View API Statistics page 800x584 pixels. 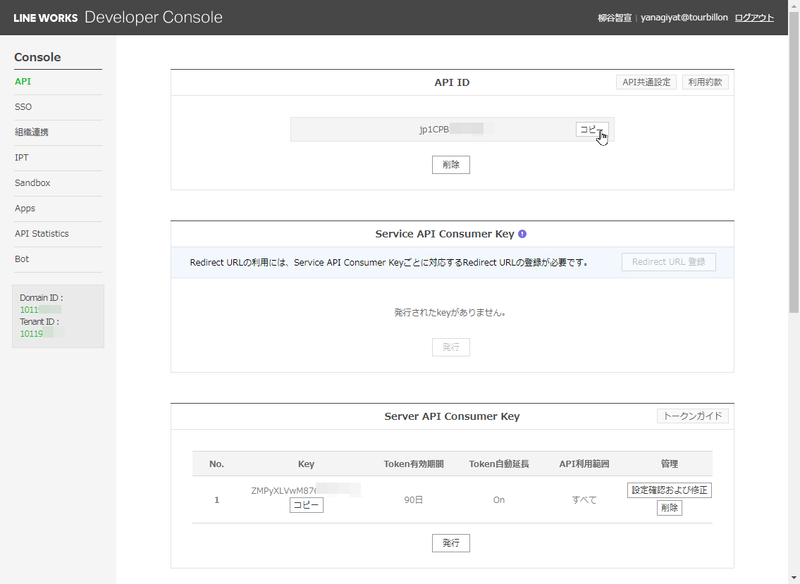point(42,233)
